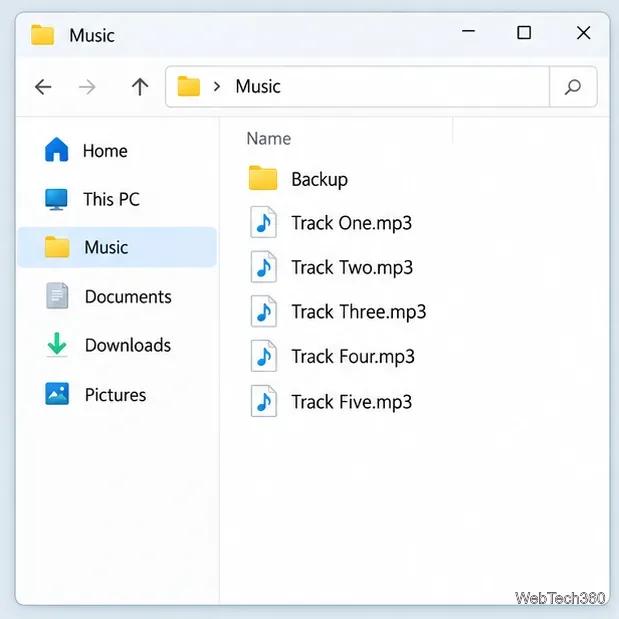Click the folder icon in address bar
This screenshot has height=619, width=619.
189,86
